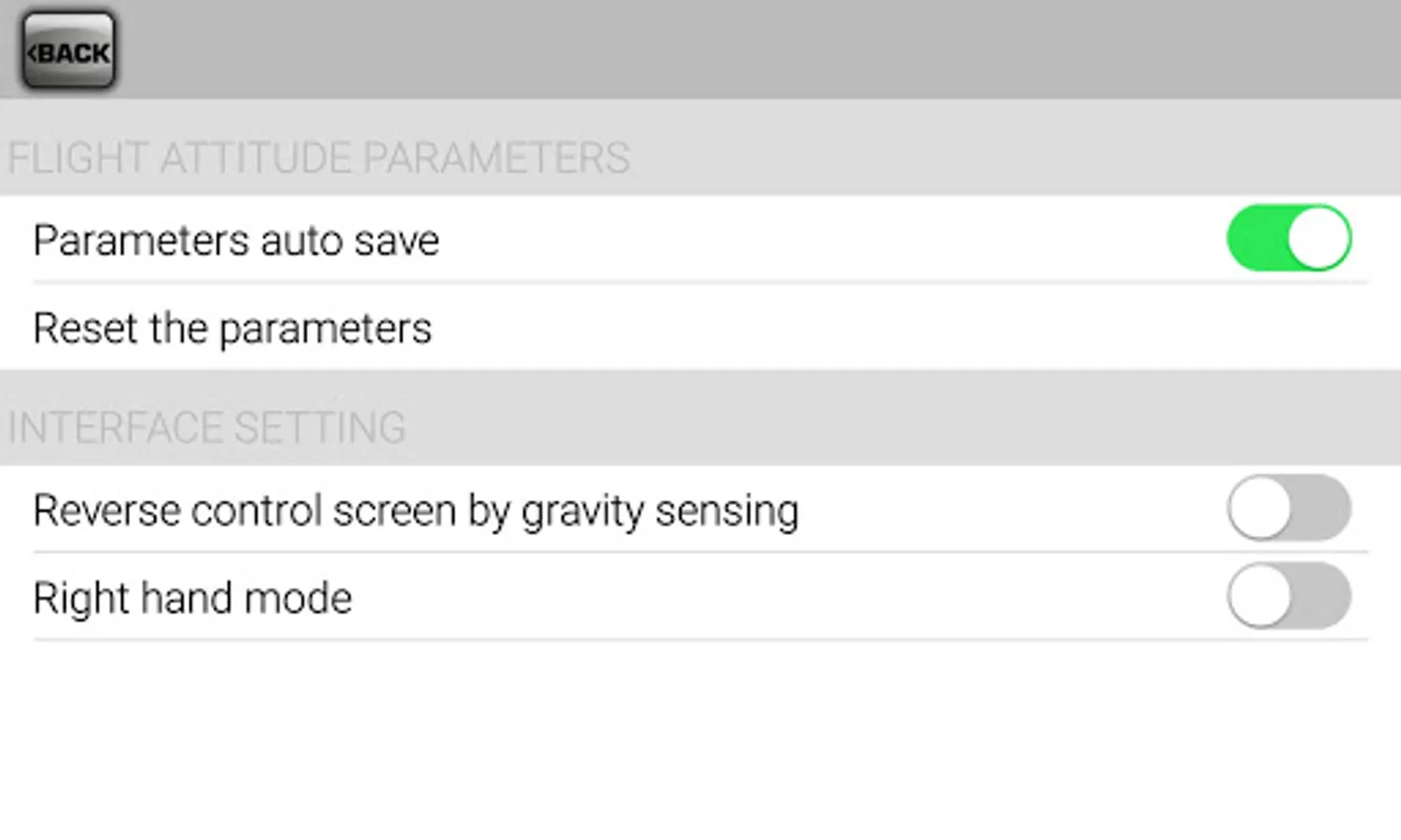Turn on the Right hand mode switch
The height and width of the screenshot is (840, 1401).
(1288, 595)
